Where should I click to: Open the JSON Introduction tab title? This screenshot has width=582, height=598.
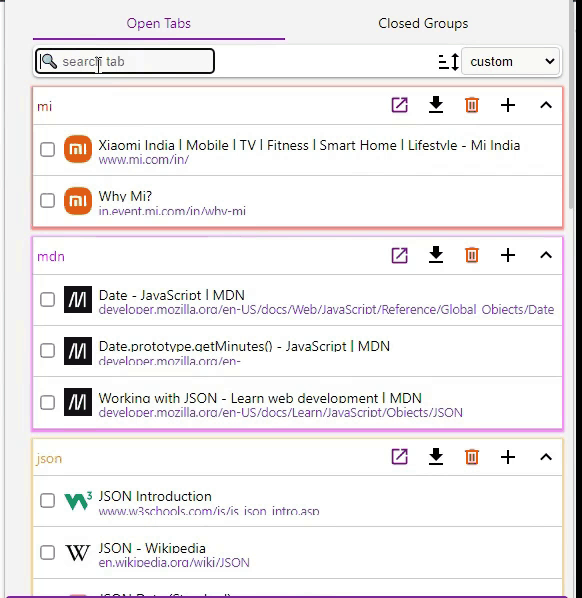point(155,497)
